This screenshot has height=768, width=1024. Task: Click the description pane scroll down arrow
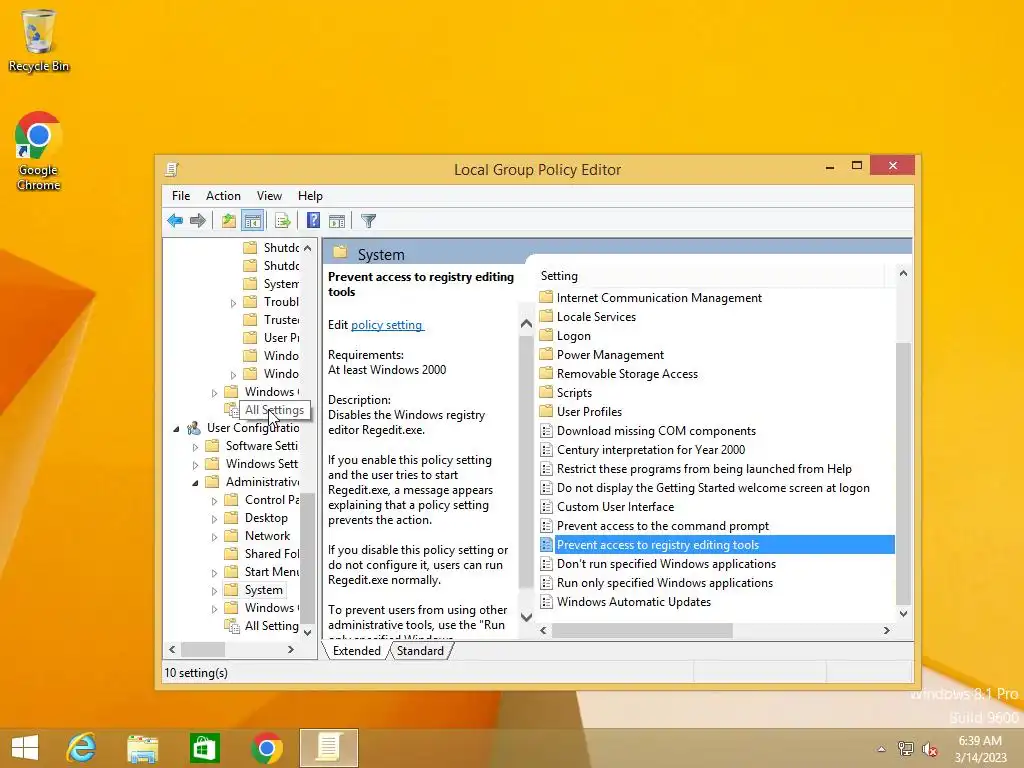click(x=526, y=616)
